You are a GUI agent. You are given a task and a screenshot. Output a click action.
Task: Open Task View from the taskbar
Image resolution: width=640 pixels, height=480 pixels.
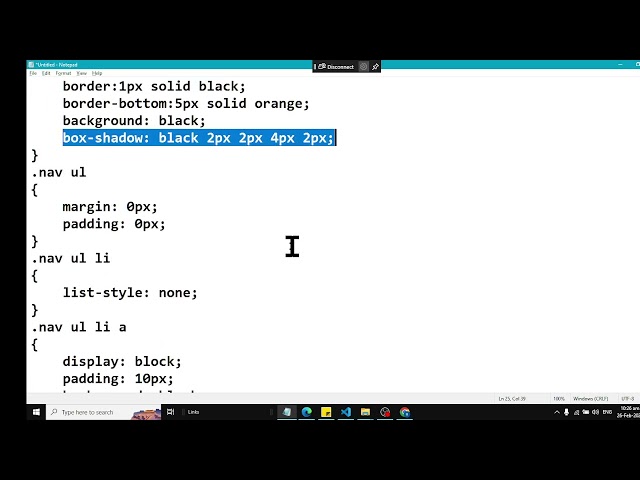(171, 412)
